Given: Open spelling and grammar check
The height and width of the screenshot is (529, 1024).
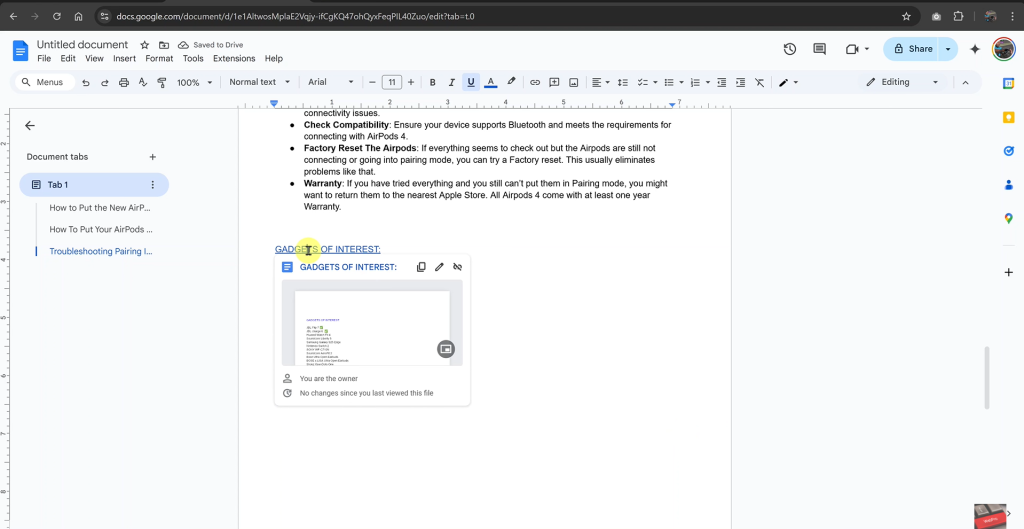Looking at the screenshot, I should coord(143,82).
